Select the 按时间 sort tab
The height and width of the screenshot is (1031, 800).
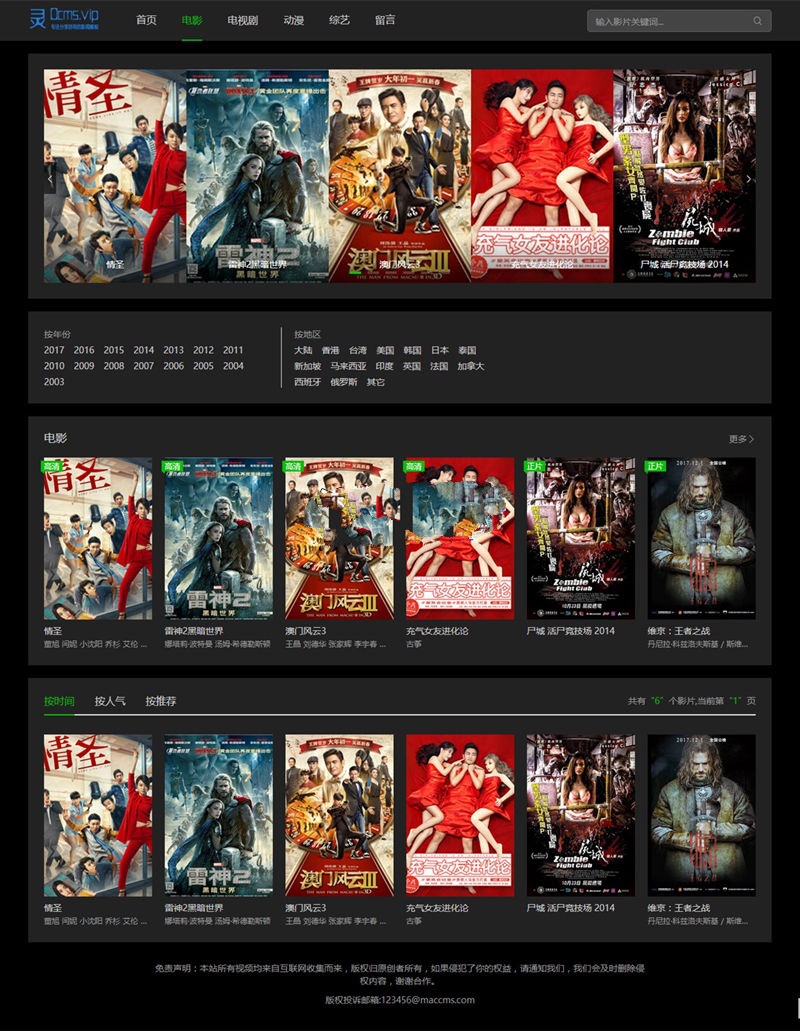[x=59, y=701]
